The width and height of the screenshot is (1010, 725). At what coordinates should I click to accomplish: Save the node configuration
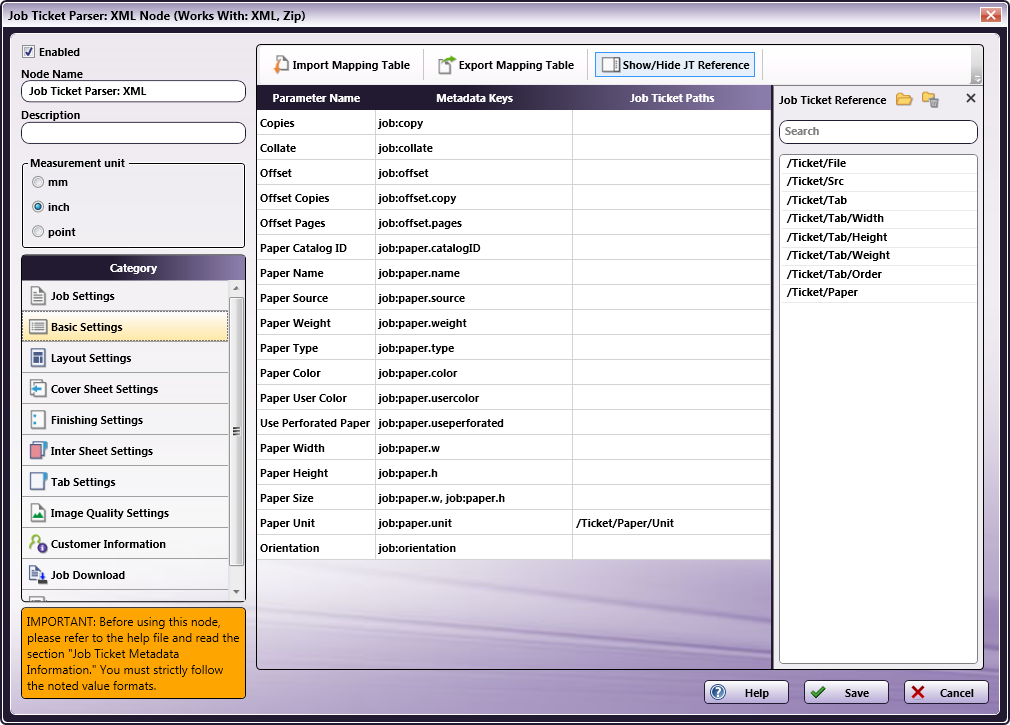pyautogui.click(x=846, y=692)
